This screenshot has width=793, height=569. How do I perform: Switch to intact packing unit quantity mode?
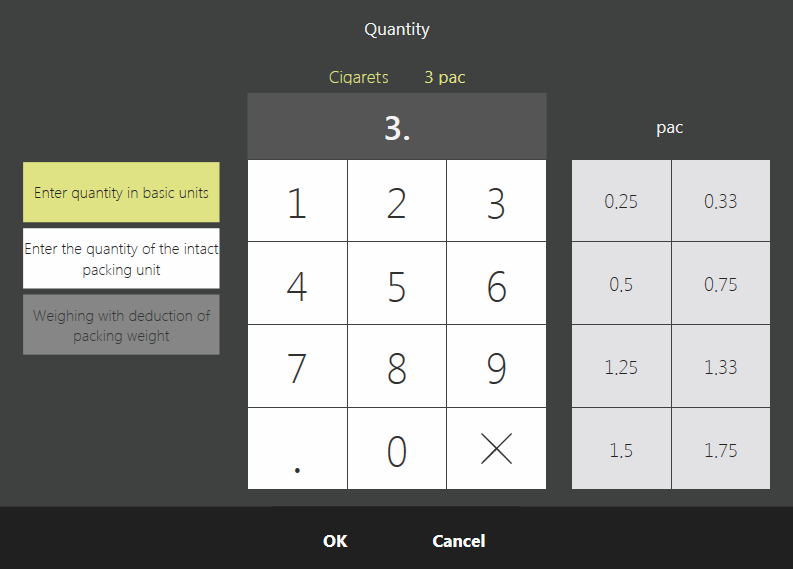(x=121, y=259)
